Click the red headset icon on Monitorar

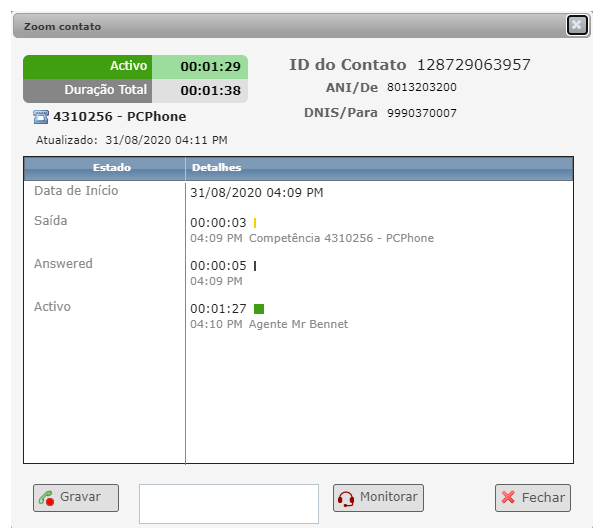[346, 498]
